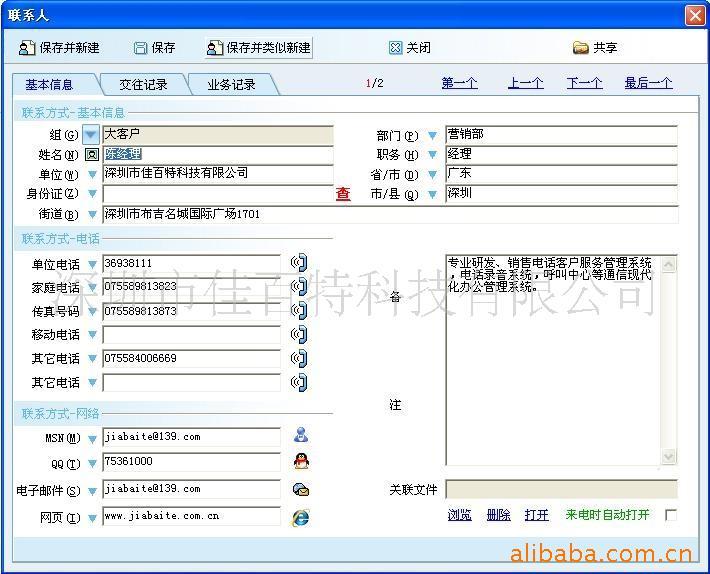Click the 姓名 name input field

pos(218,154)
